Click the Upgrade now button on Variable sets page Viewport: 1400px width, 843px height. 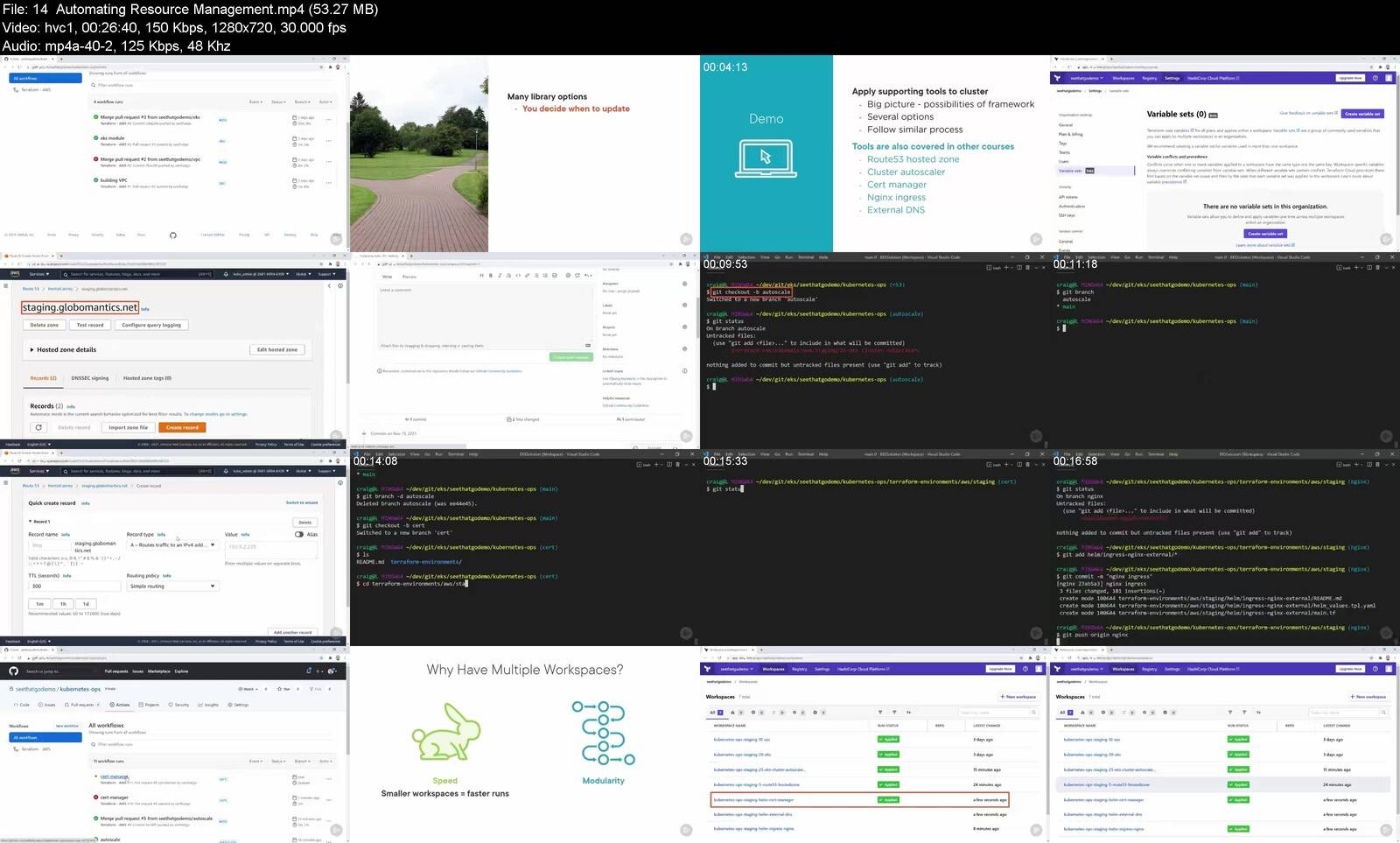click(1350, 78)
